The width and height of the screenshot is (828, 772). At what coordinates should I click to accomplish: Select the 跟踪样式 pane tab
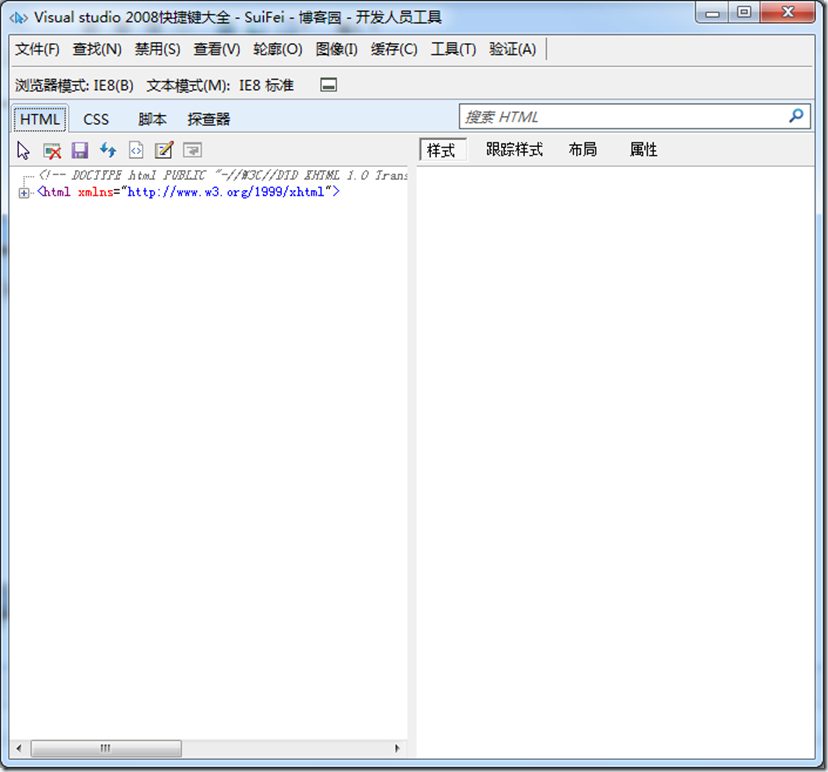(514, 149)
